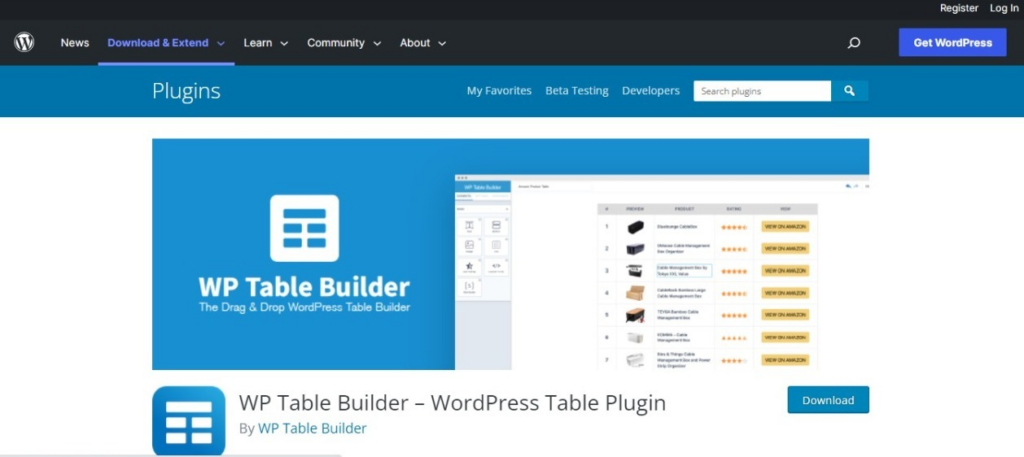Image resolution: width=1024 pixels, height=457 pixels.
Task: Click the Log In link
Action: pos(1004,8)
